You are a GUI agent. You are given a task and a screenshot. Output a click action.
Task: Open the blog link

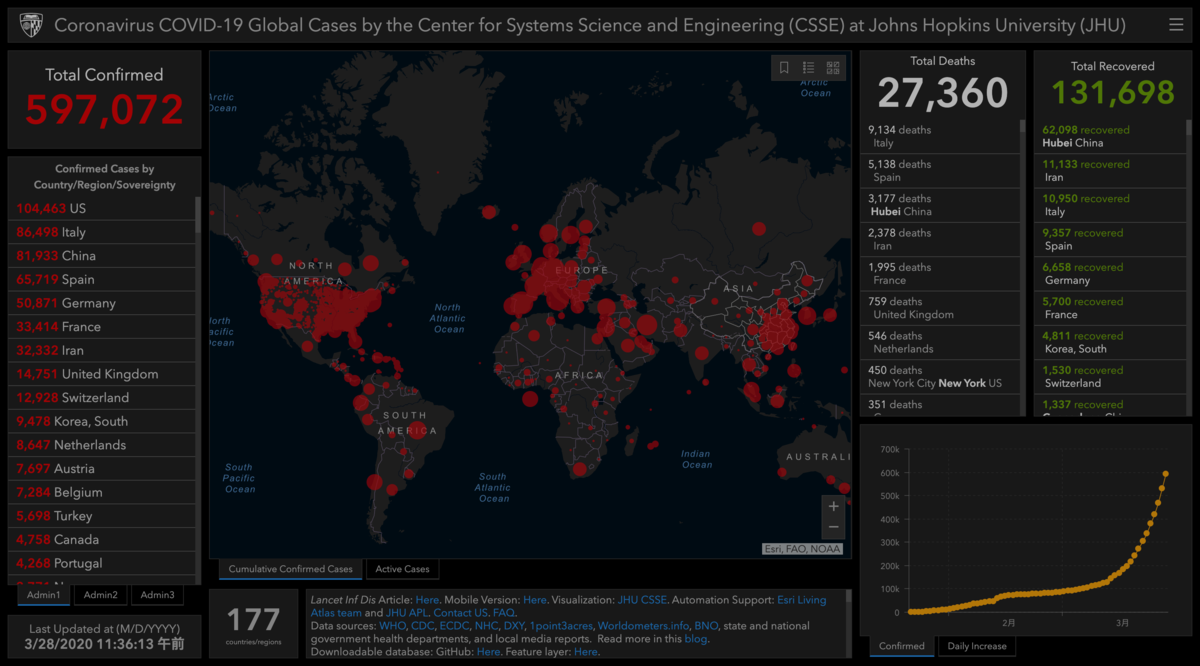(x=695, y=639)
